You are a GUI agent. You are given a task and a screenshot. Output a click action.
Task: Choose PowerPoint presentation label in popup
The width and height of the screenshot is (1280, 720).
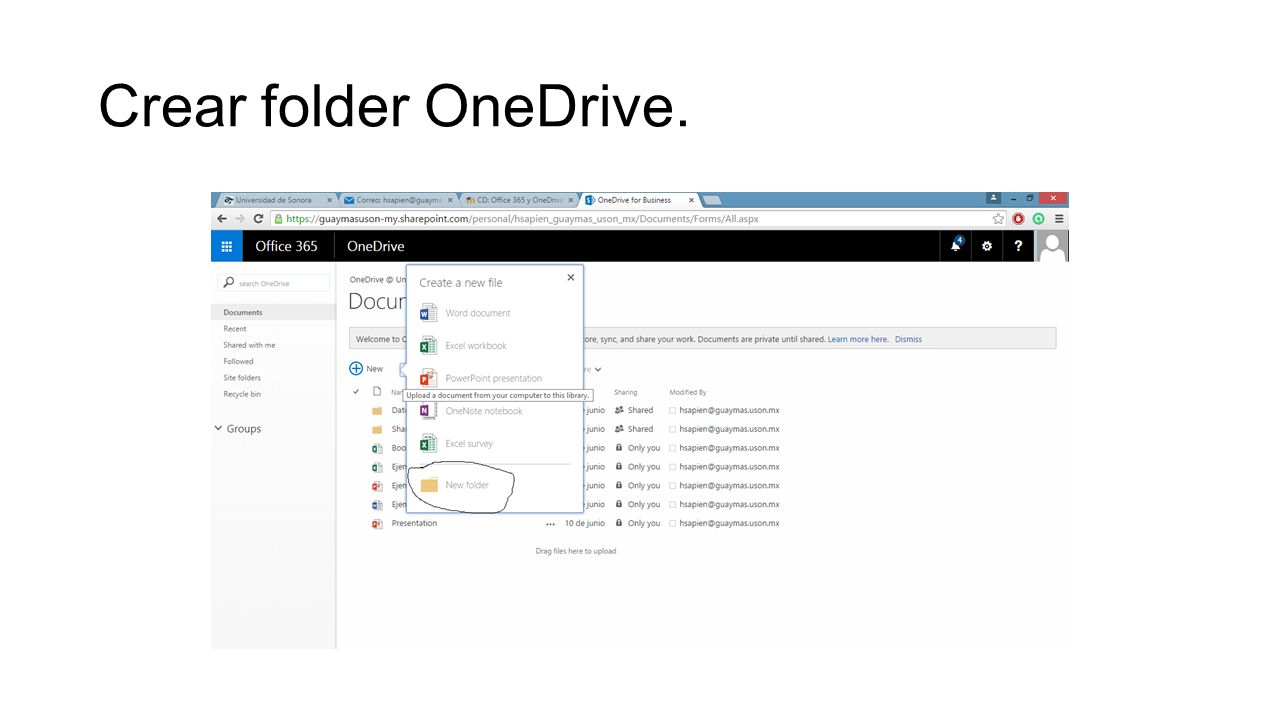(x=493, y=378)
